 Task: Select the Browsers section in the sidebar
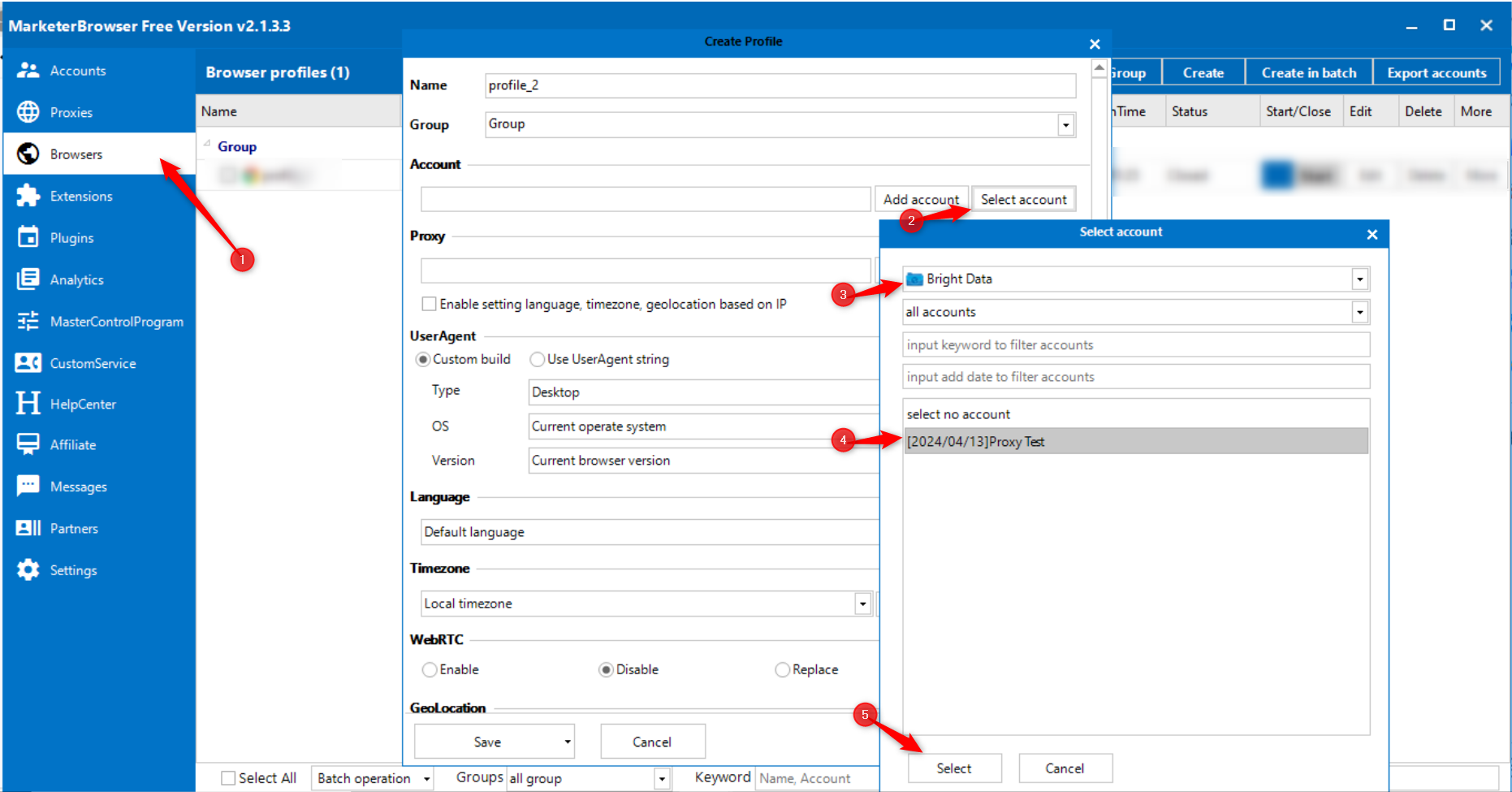pyautogui.click(x=76, y=154)
